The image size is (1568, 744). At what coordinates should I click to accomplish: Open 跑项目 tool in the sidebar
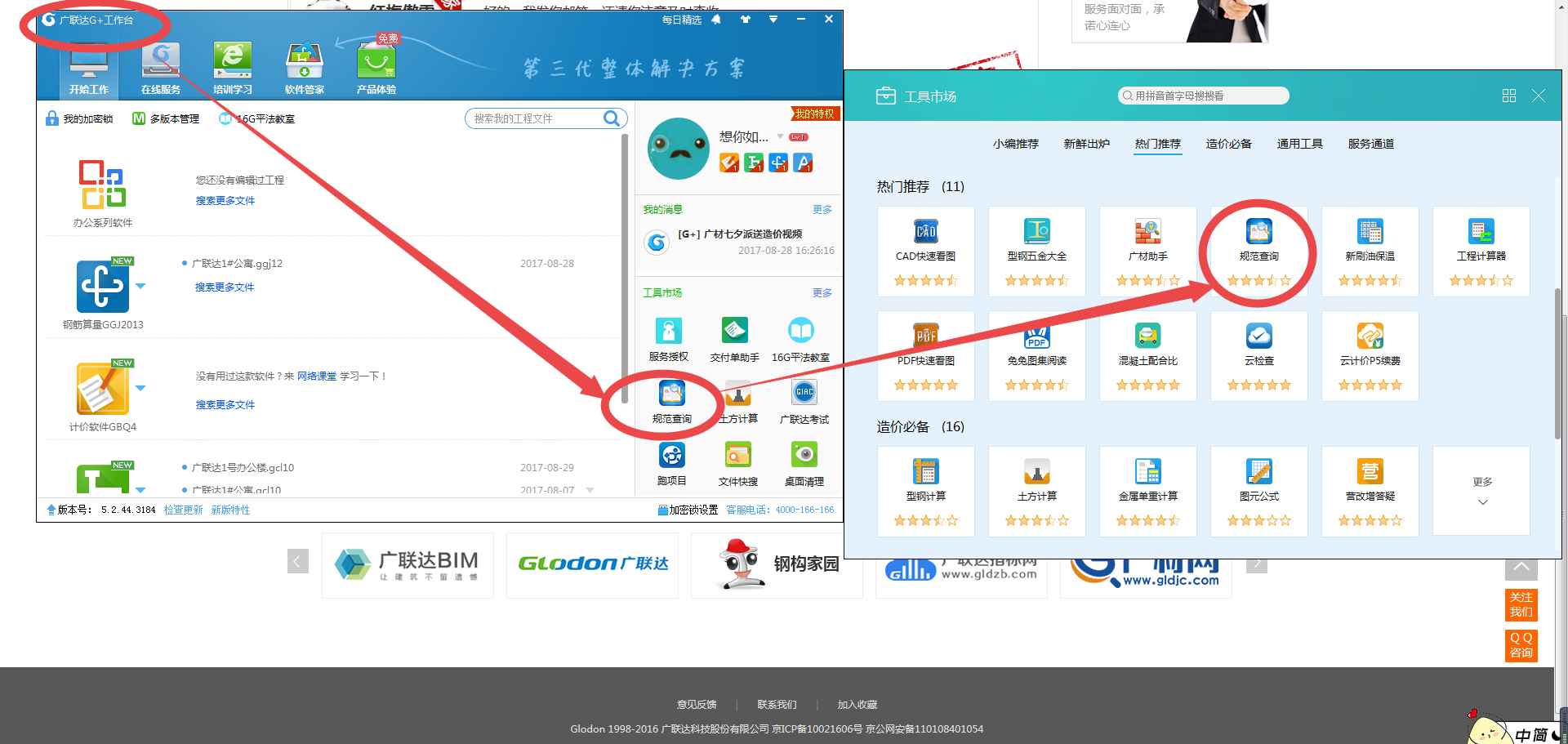[672, 463]
